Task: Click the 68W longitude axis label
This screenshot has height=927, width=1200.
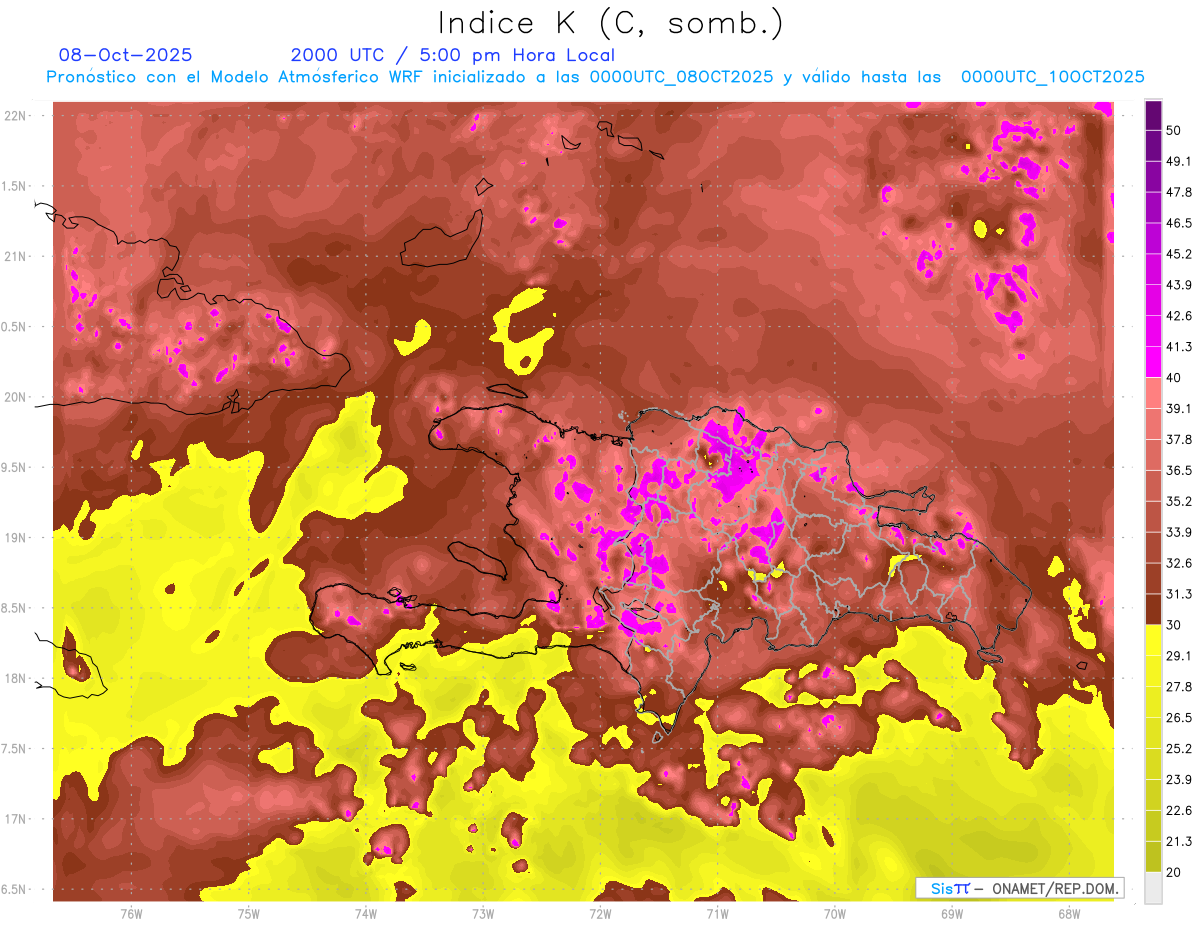Action: click(1069, 913)
